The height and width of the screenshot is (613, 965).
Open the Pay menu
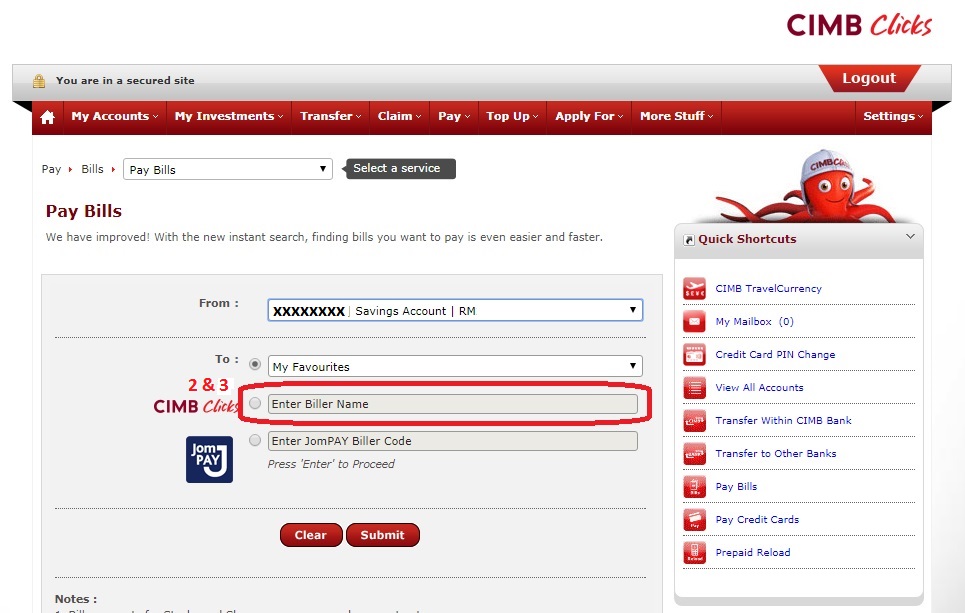454,116
